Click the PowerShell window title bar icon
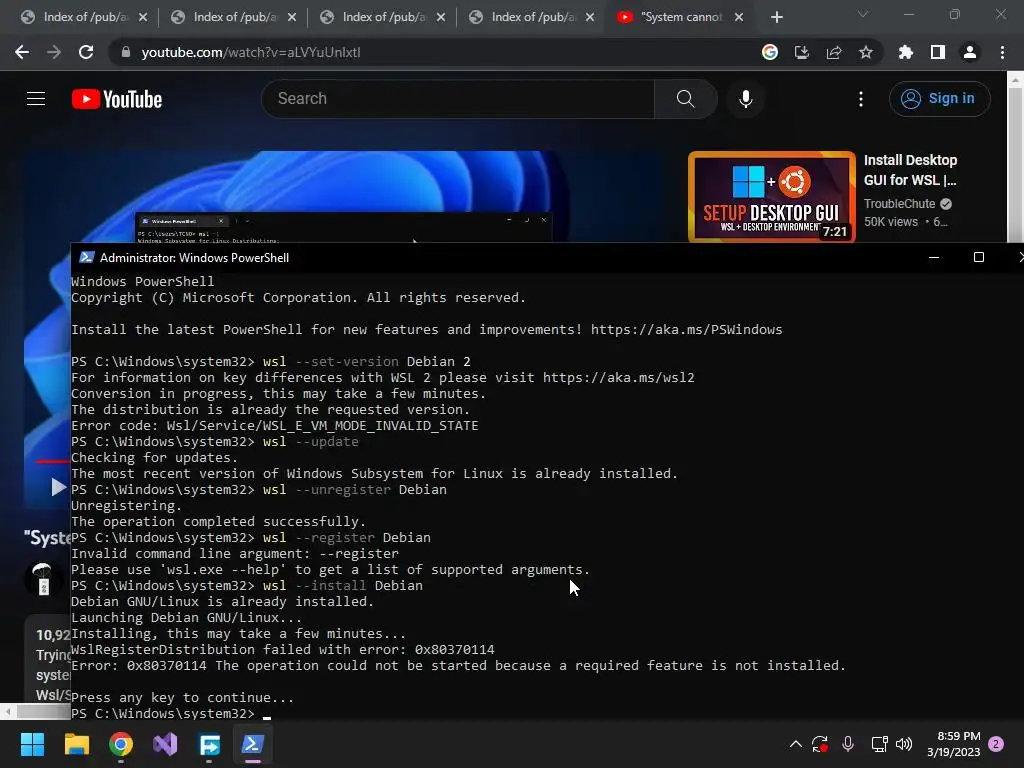 tap(86, 257)
